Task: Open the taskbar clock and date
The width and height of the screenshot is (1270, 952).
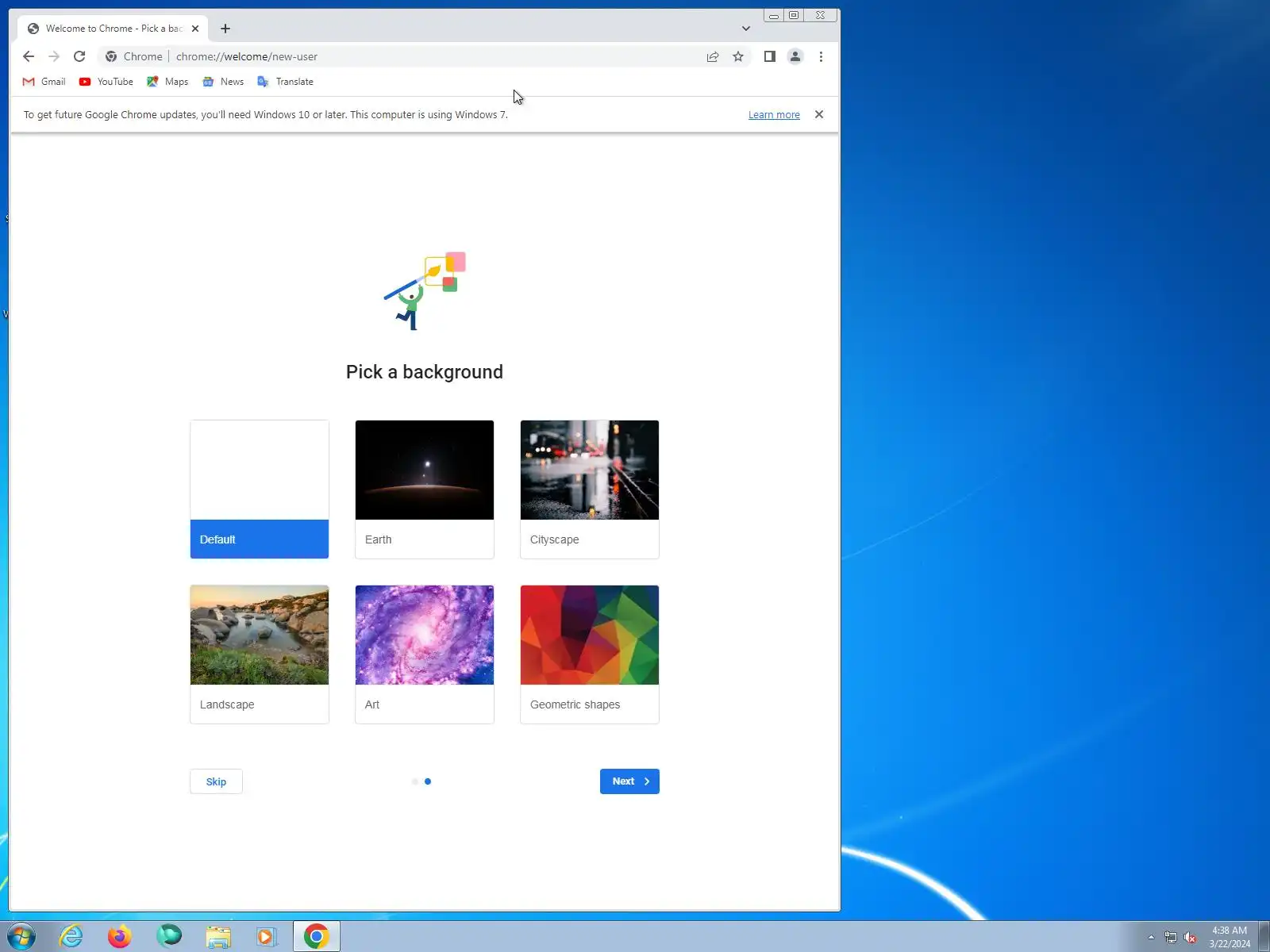Action: click(1230, 937)
